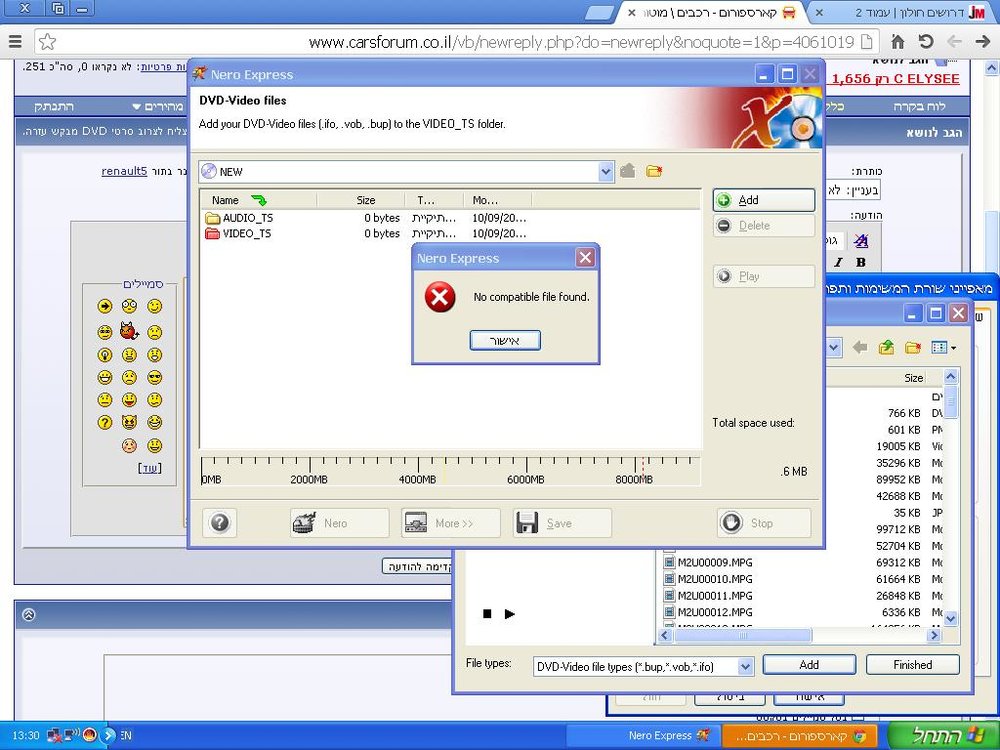Click the Save button in Nero Express
1000x750 pixels.
pyautogui.click(x=562, y=523)
